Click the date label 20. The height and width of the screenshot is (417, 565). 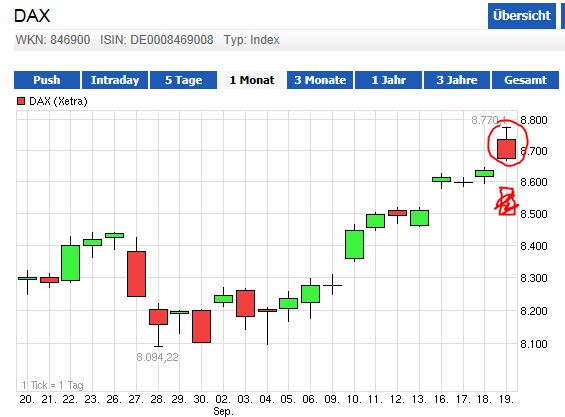27,399
